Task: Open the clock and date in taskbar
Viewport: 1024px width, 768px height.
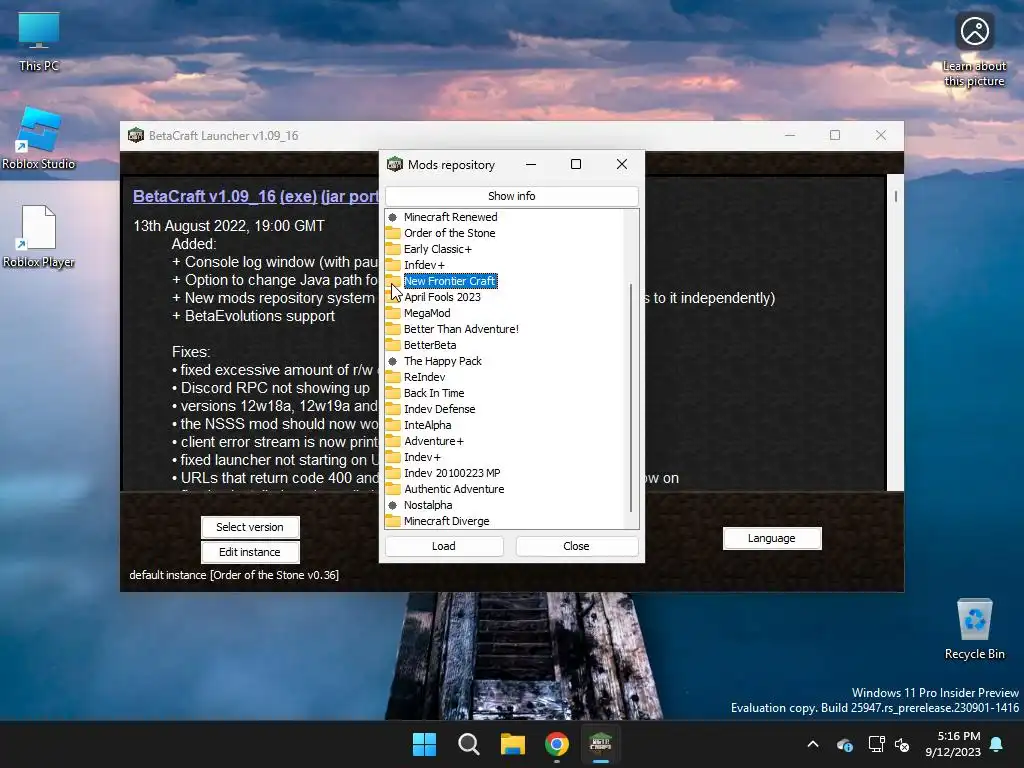Action: tap(953, 744)
